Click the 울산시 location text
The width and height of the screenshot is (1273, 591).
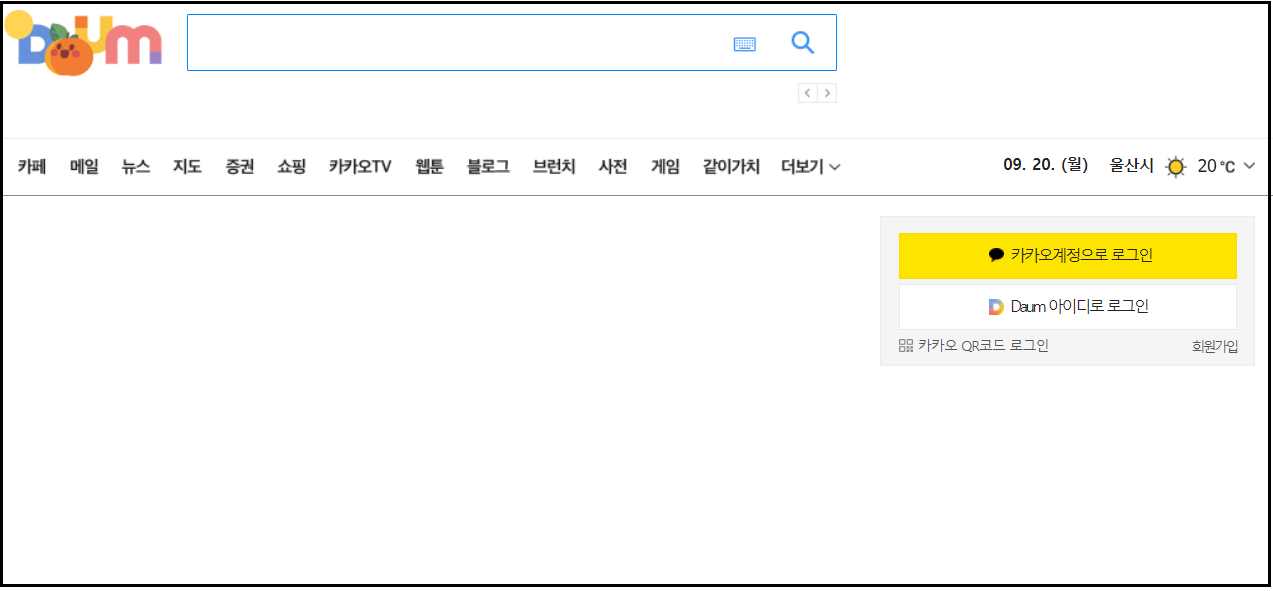pyautogui.click(x=1132, y=165)
